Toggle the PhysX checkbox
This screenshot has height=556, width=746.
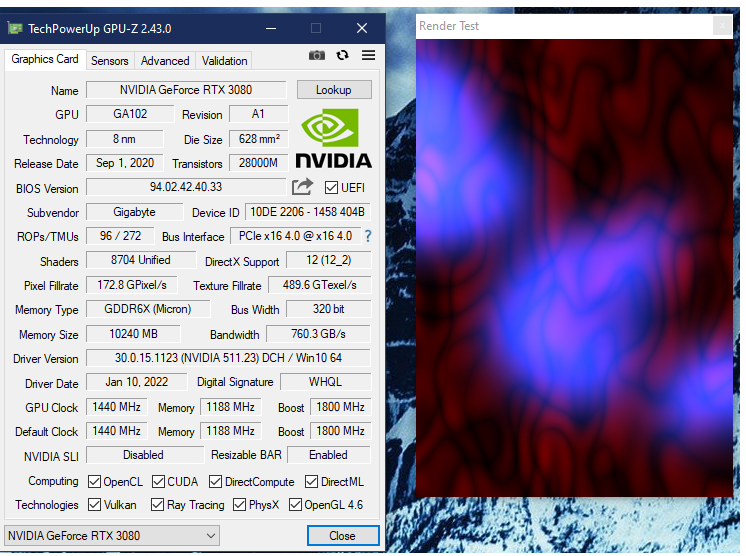pos(239,505)
